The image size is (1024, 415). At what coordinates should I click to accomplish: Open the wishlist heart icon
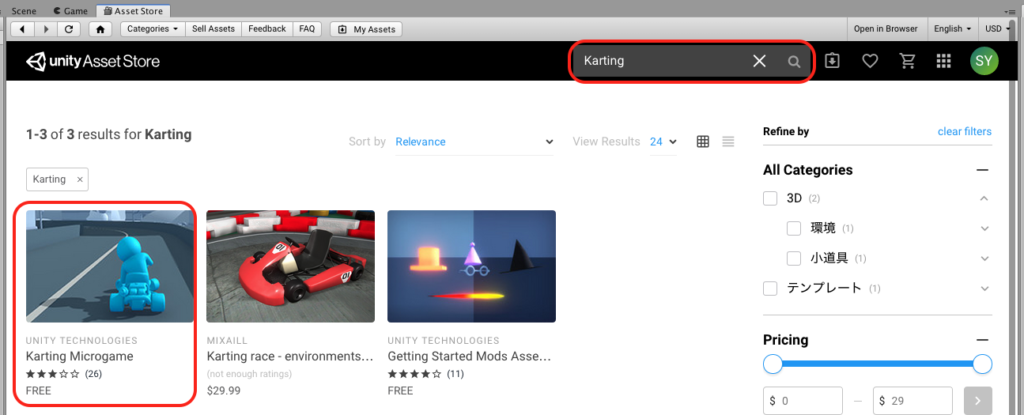click(x=870, y=62)
